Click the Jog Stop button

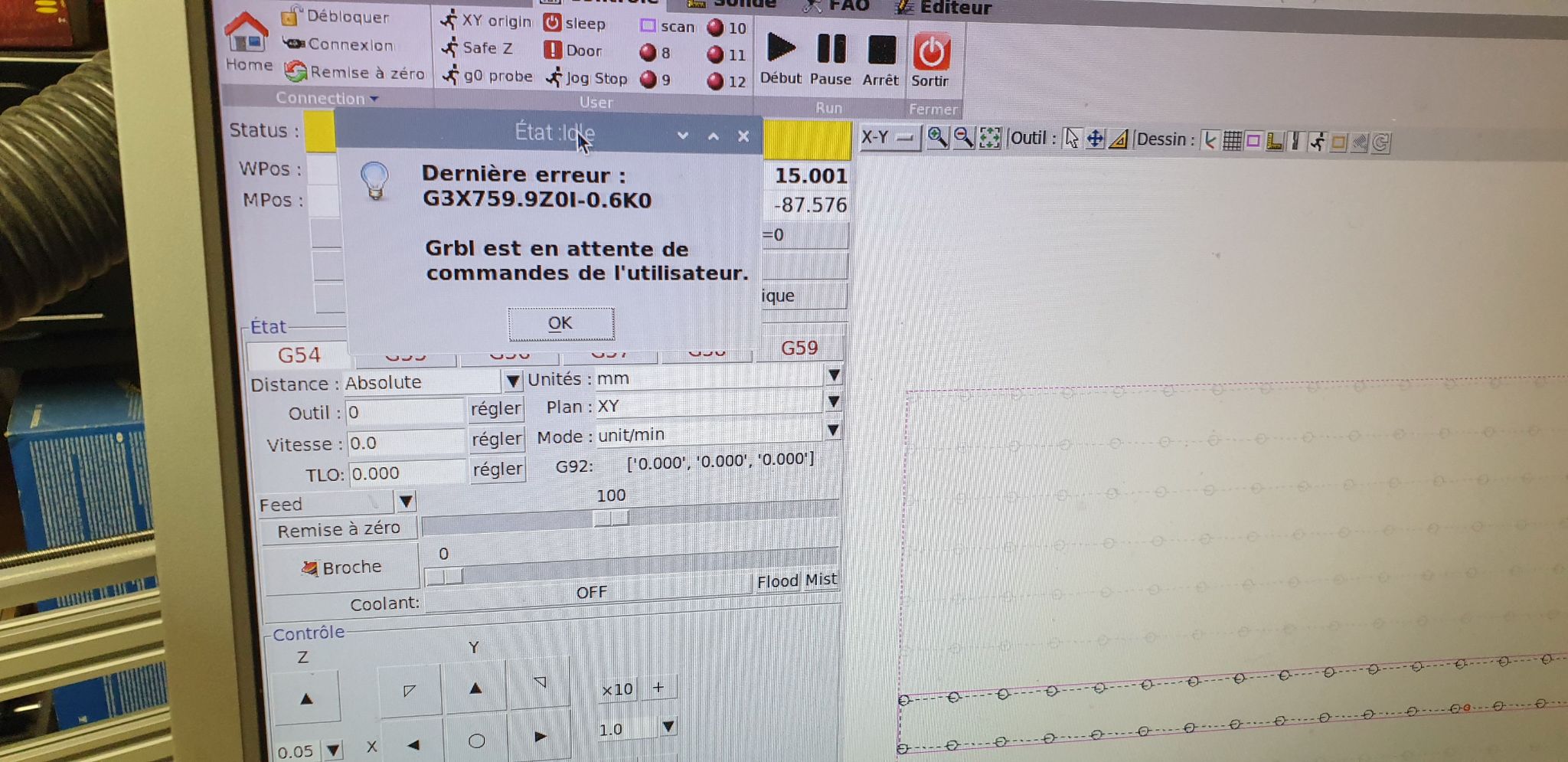coord(586,78)
